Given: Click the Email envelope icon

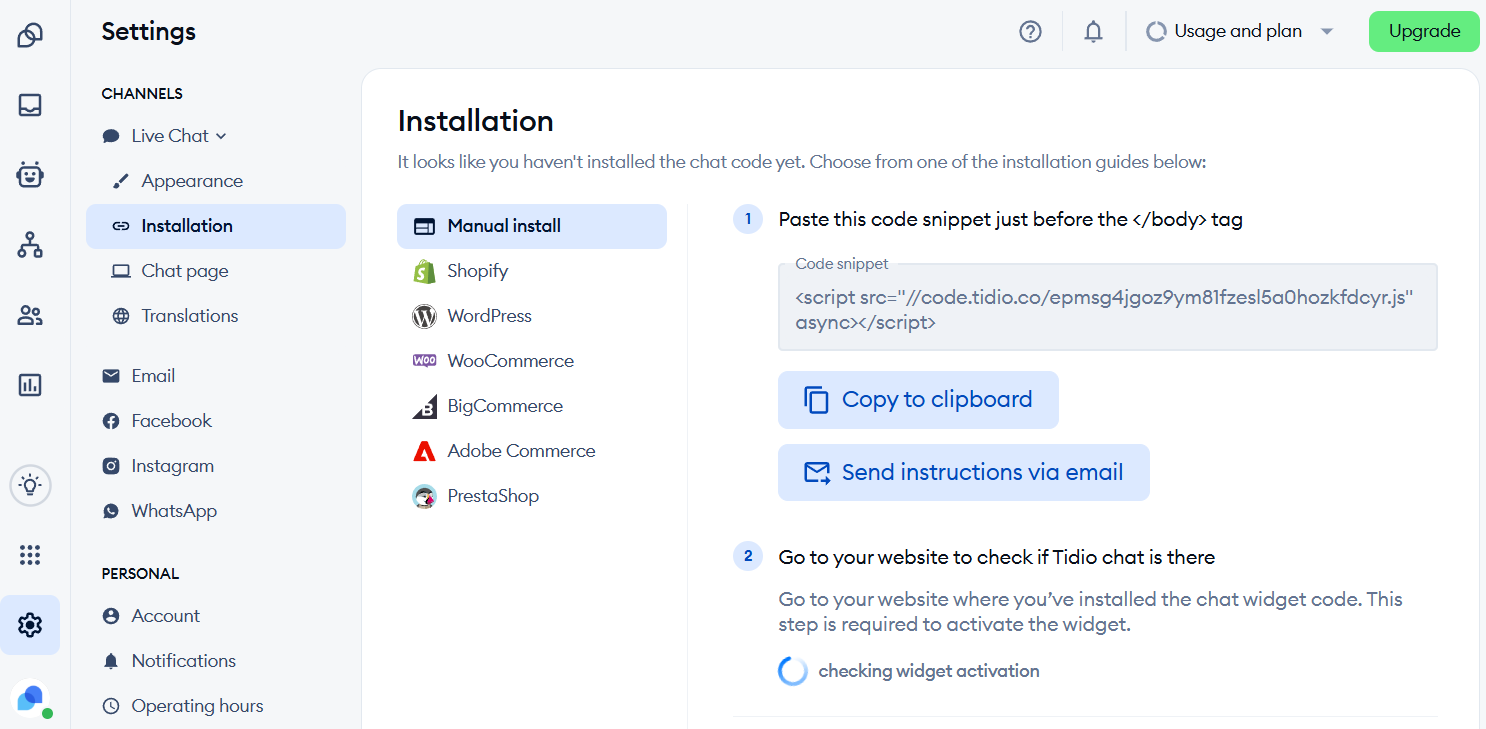Looking at the screenshot, I should click(x=111, y=376).
